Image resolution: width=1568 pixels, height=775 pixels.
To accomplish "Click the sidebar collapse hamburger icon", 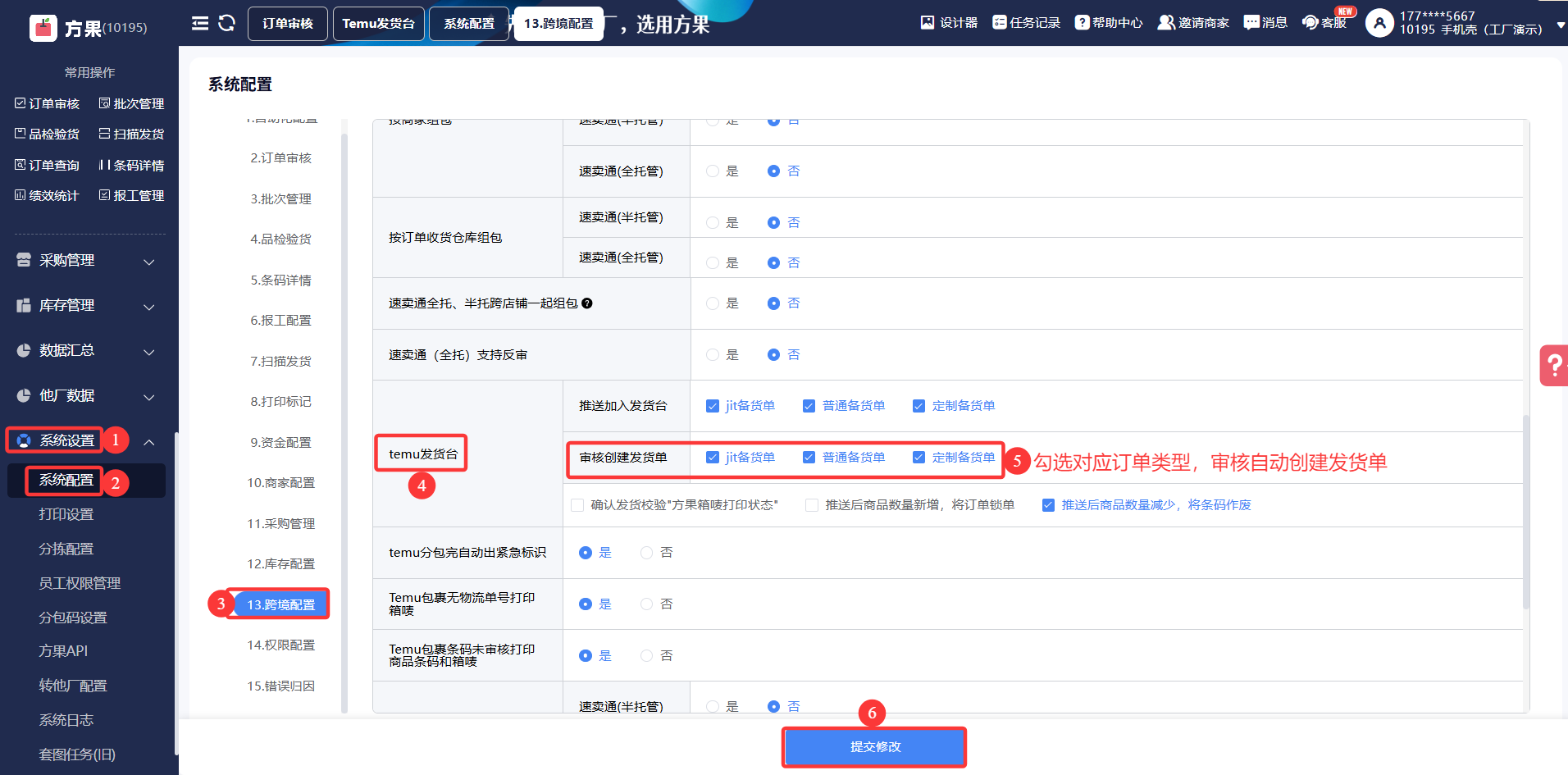I will tap(200, 23).
